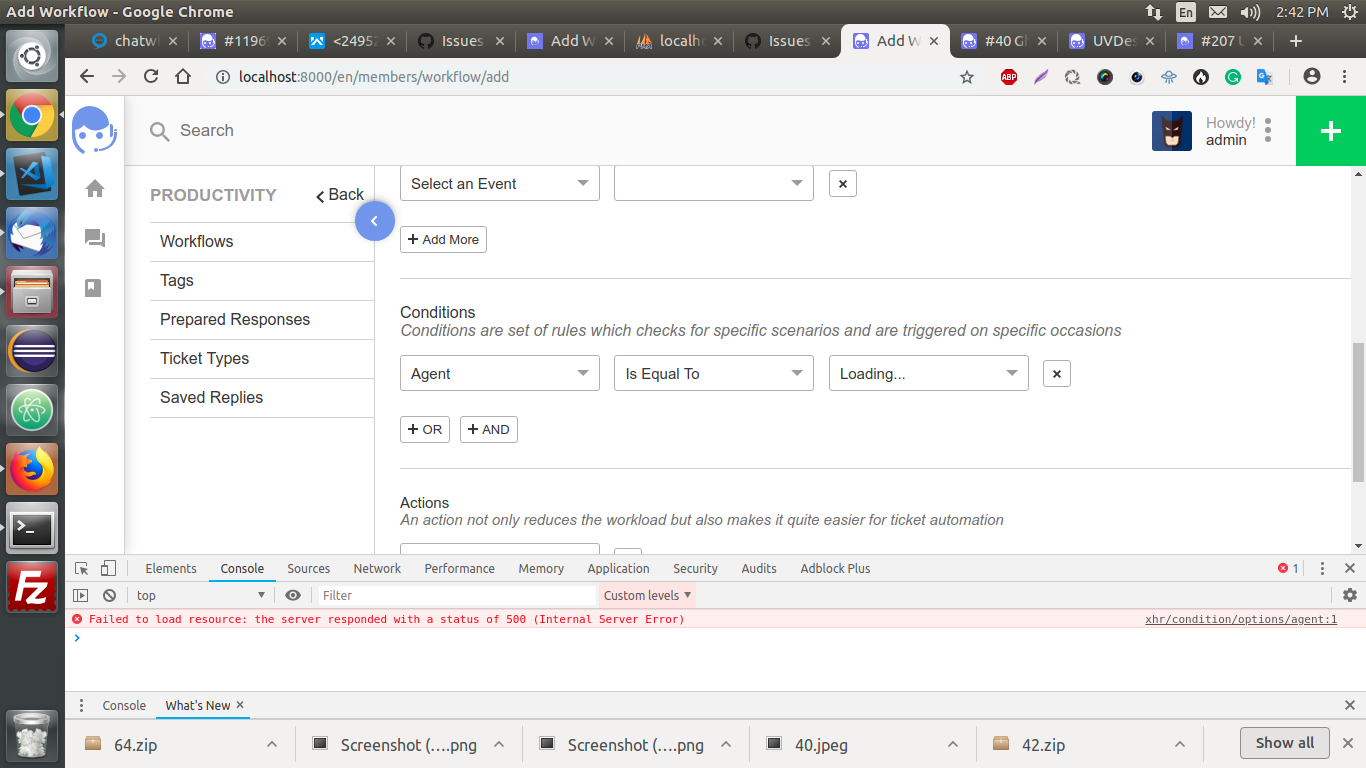Click the Add More button
This screenshot has height=768, width=1366.
[443, 239]
